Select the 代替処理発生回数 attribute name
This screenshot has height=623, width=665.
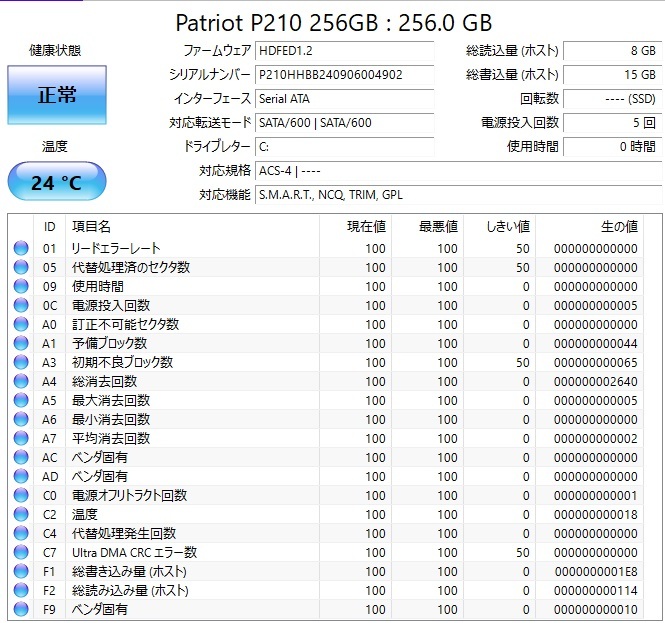[x=124, y=534]
